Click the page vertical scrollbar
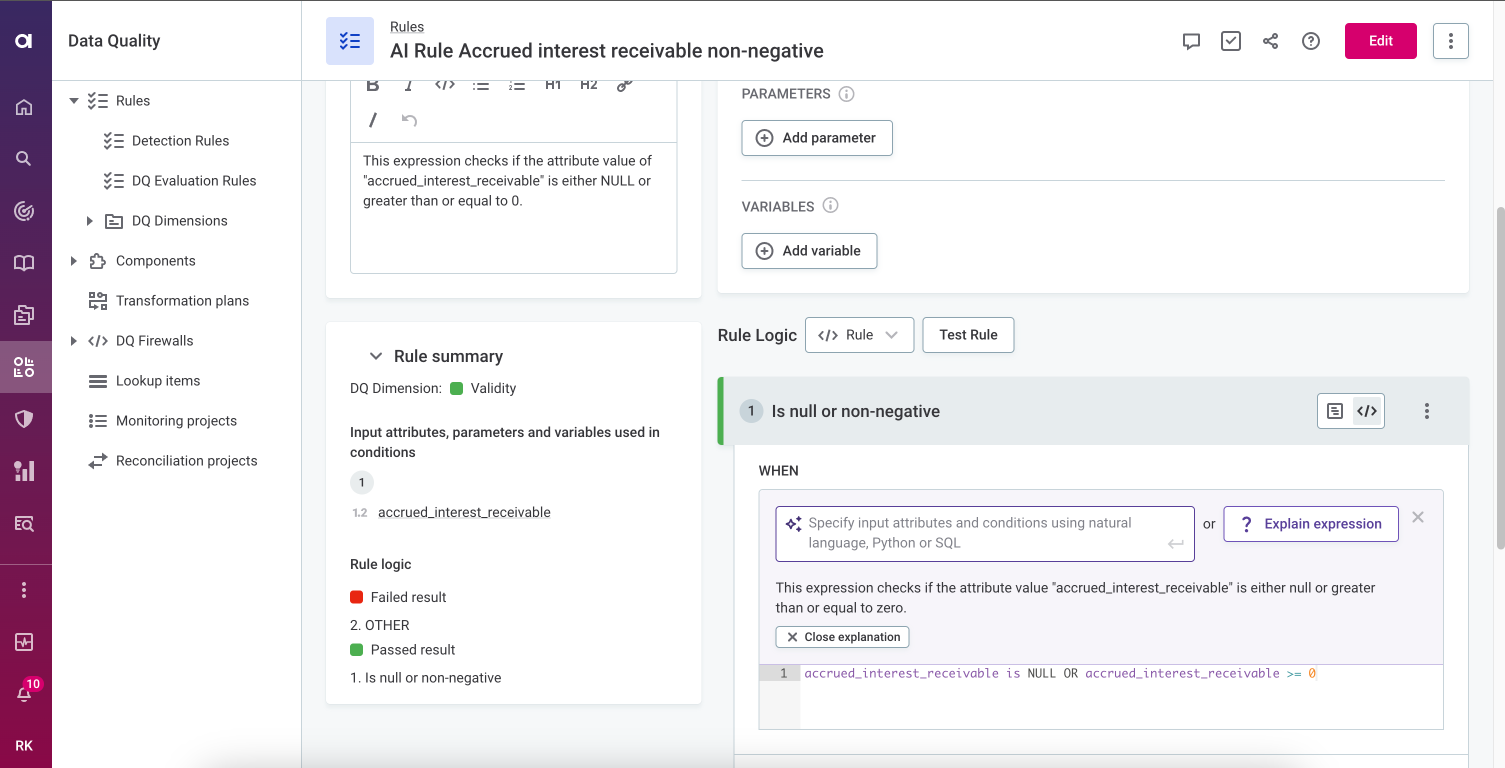This screenshot has width=1505, height=768. 1498,380
